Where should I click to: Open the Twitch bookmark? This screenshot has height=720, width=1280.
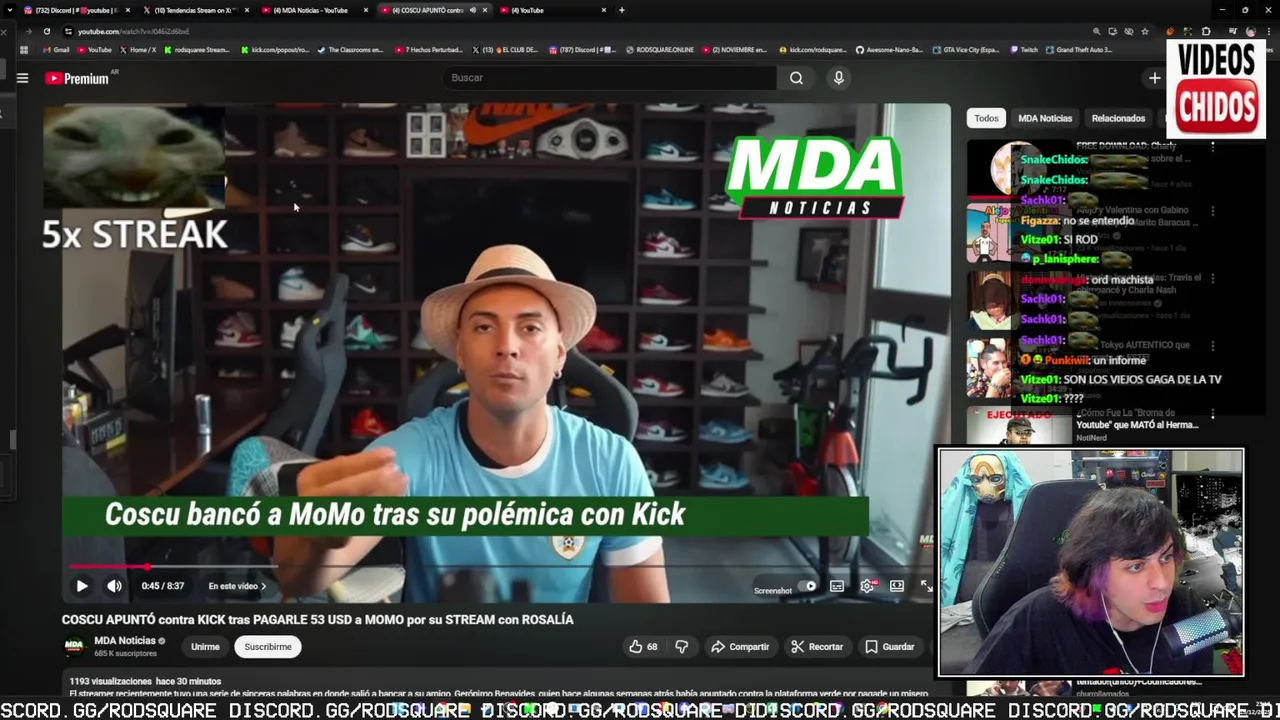pyautogui.click(x=1024, y=50)
